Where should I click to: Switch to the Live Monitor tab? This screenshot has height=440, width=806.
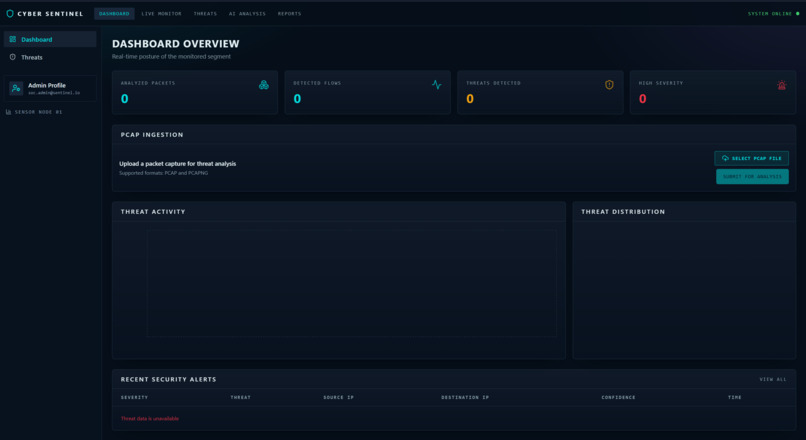[161, 14]
